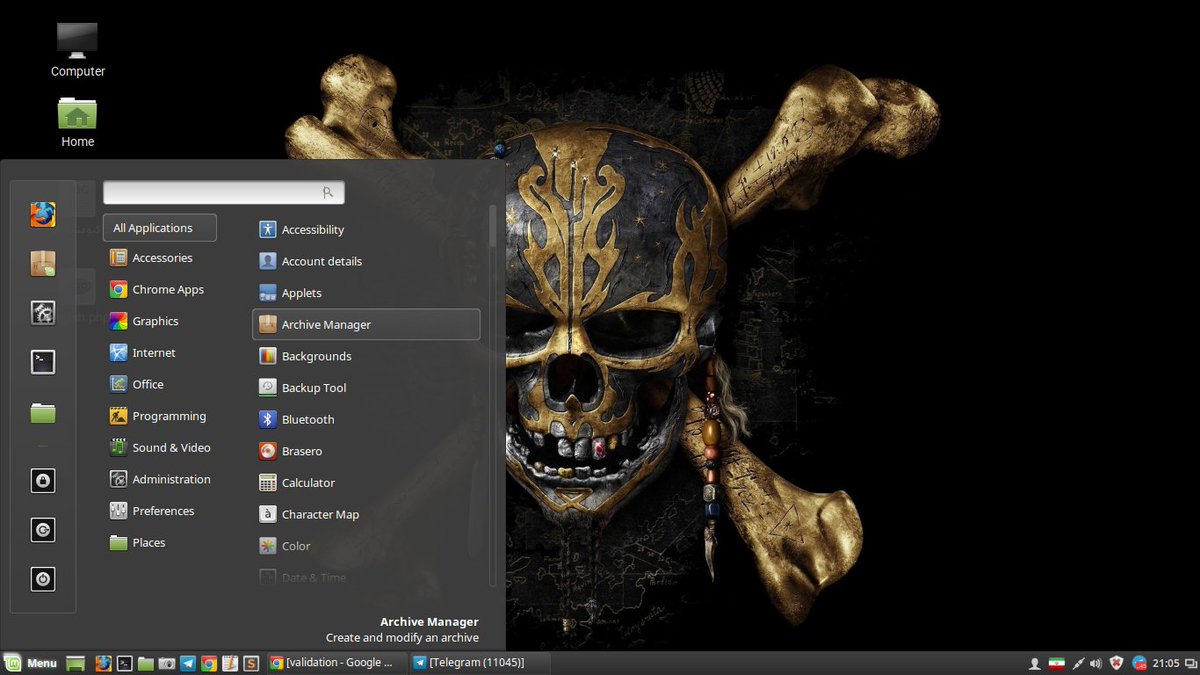Launch Firefox from the panel launcher
The image size is (1200, 675).
tap(103, 663)
